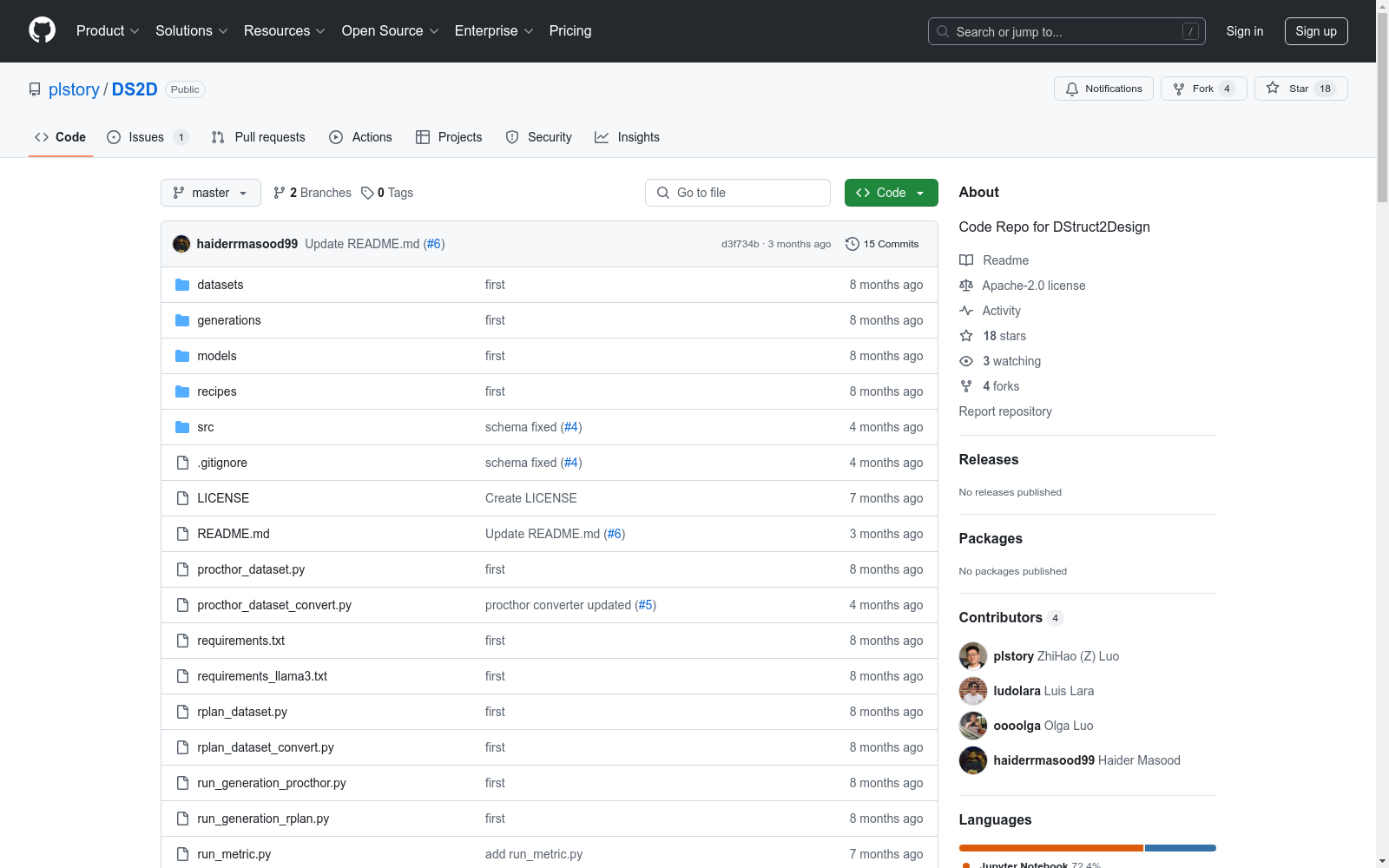The image size is (1389, 868).
Task: Open the master branch dropdown
Action: click(211, 193)
